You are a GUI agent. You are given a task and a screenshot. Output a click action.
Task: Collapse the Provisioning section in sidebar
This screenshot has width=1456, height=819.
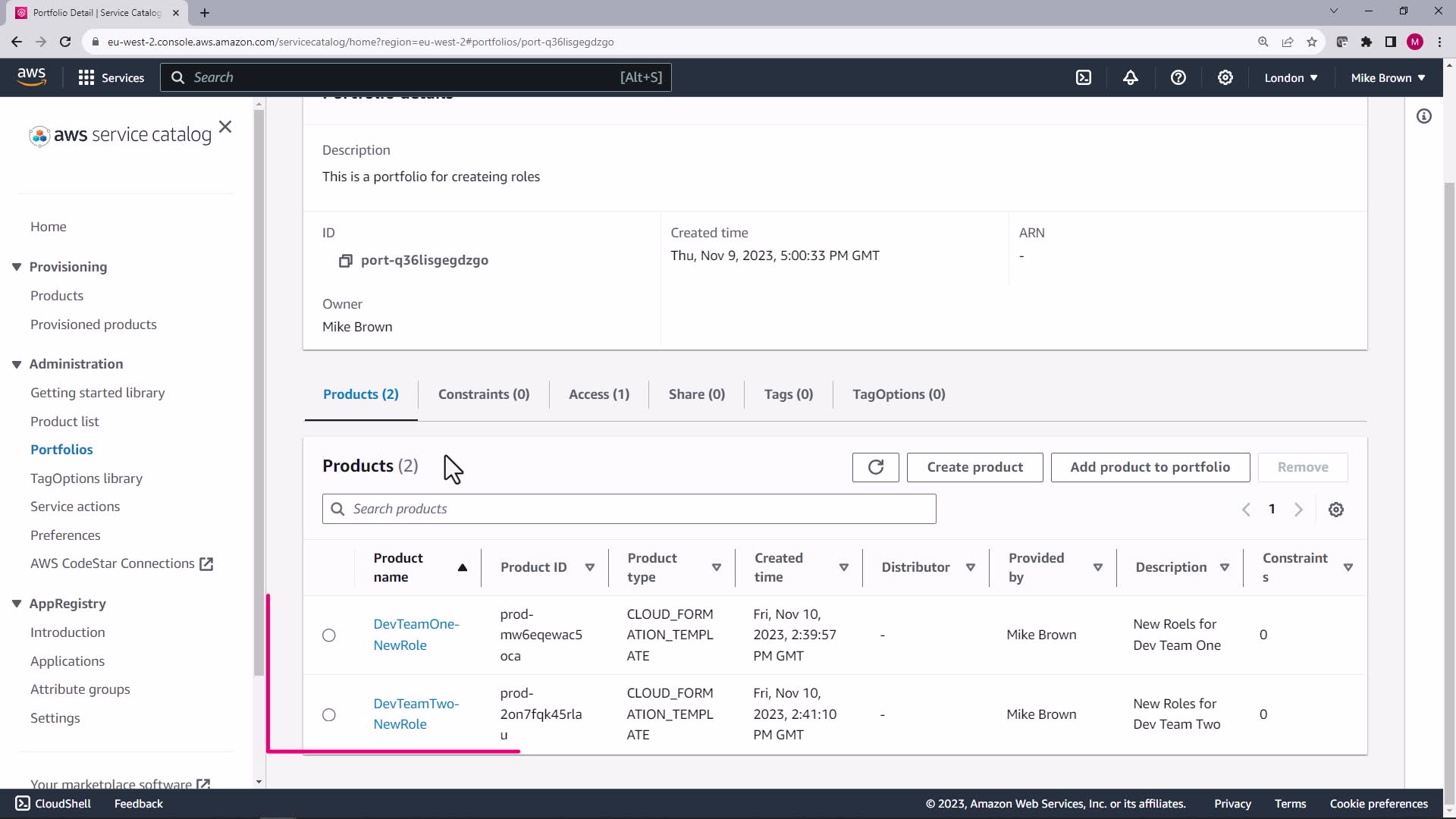click(x=17, y=267)
